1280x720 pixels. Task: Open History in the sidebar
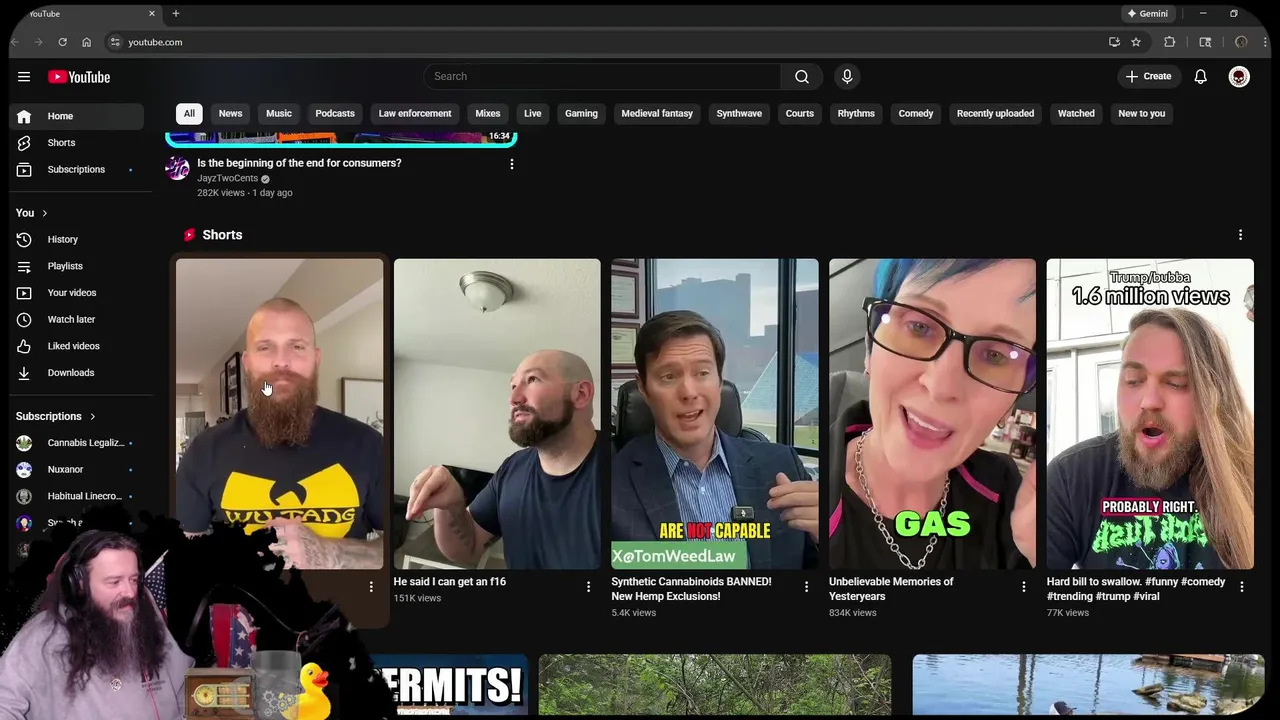click(76, 240)
